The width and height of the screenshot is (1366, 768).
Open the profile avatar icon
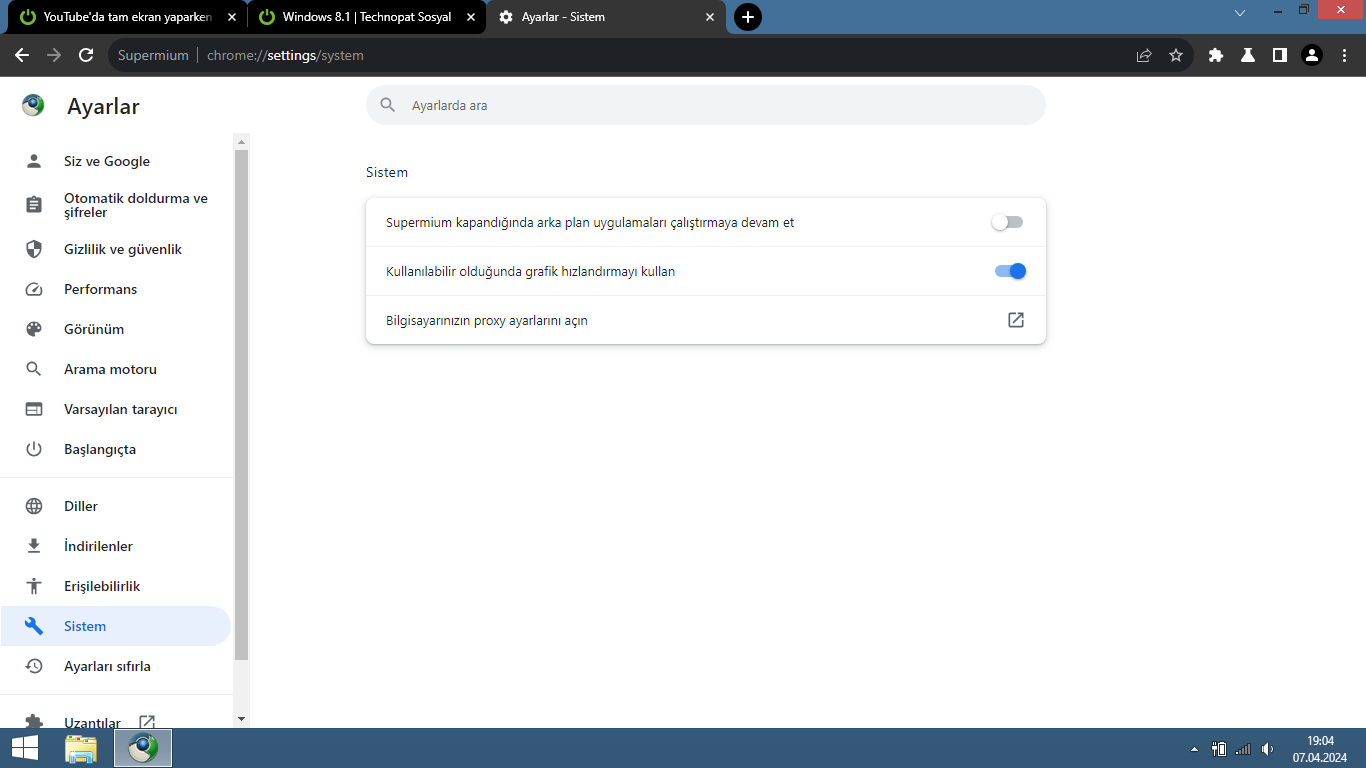click(1312, 56)
